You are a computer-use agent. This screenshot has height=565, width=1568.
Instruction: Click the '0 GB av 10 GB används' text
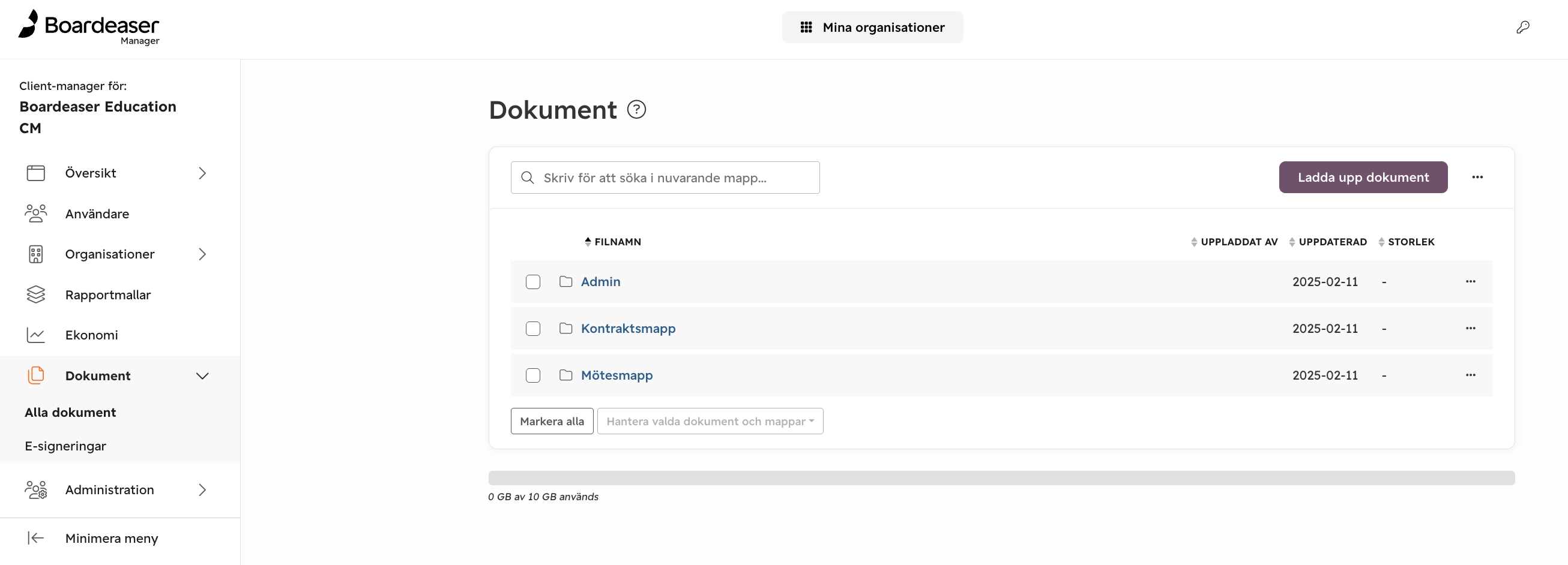pyautogui.click(x=543, y=497)
